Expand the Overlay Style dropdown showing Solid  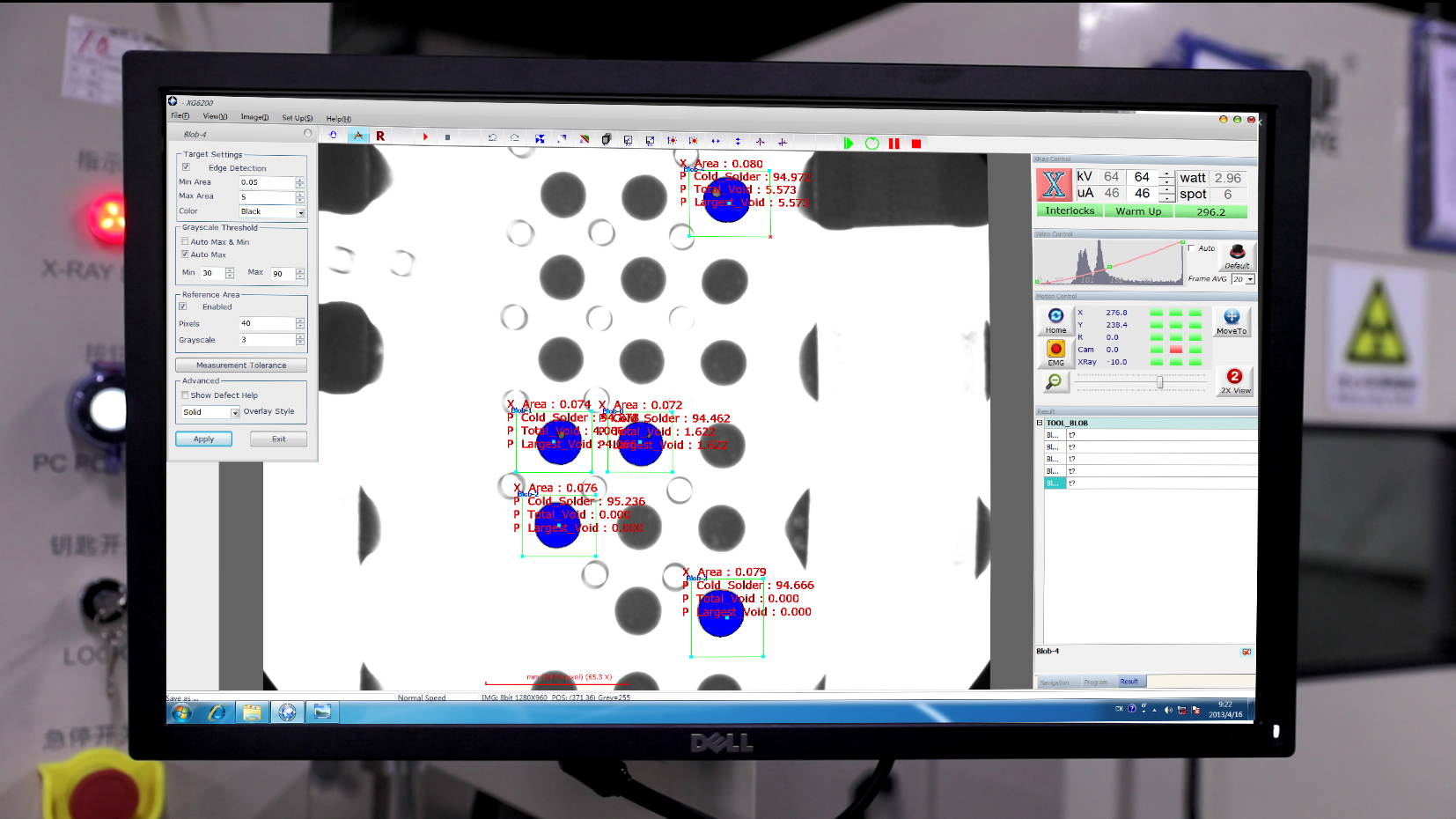(235, 413)
